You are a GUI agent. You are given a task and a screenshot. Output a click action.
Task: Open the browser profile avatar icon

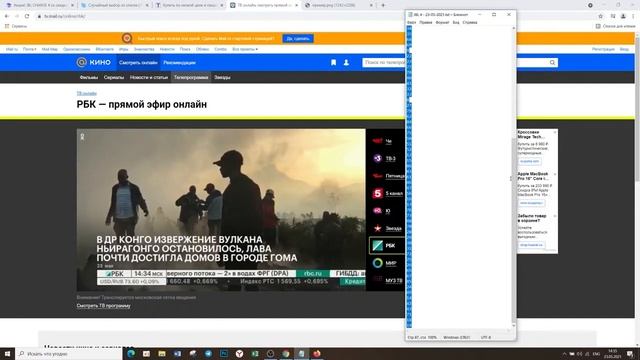[623, 16]
